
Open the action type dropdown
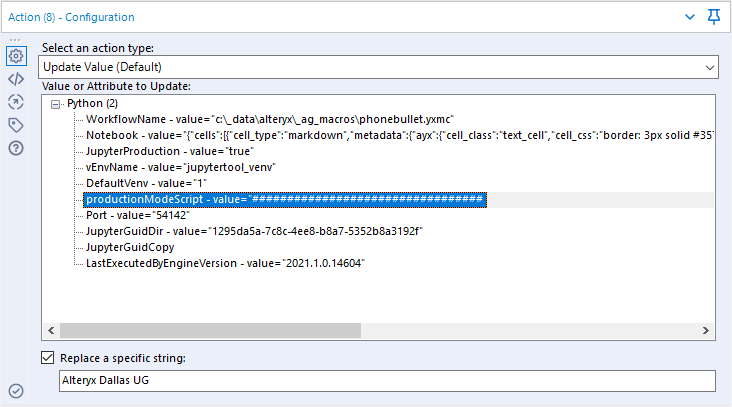(x=378, y=67)
